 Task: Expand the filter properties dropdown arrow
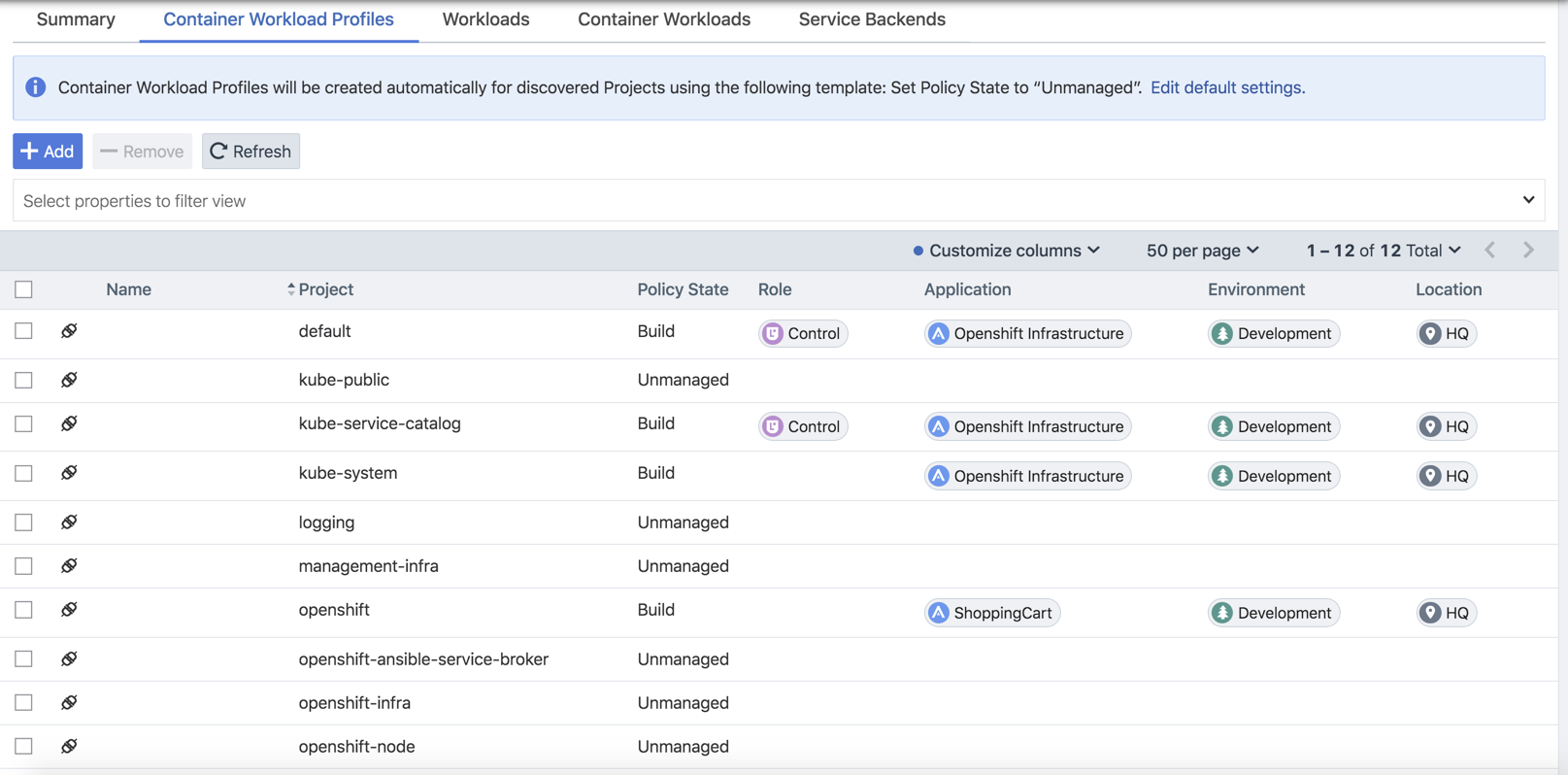(x=1528, y=200)
